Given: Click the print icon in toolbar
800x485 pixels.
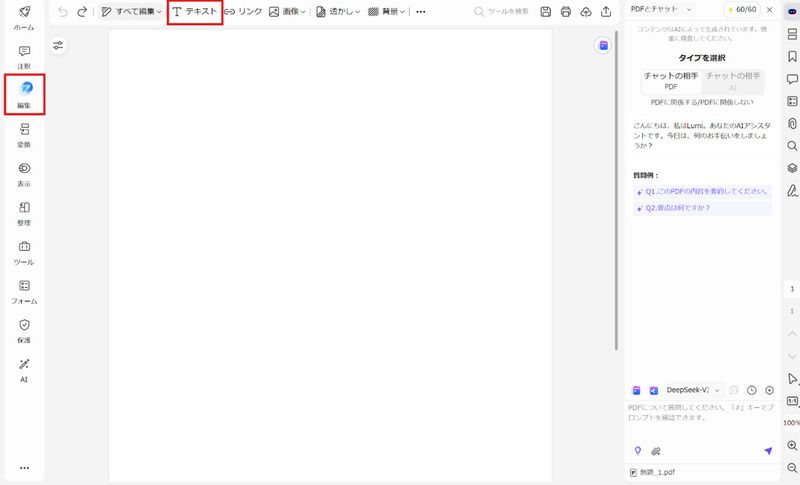Looking at the screenshot, I should click(x=566, y=12).
